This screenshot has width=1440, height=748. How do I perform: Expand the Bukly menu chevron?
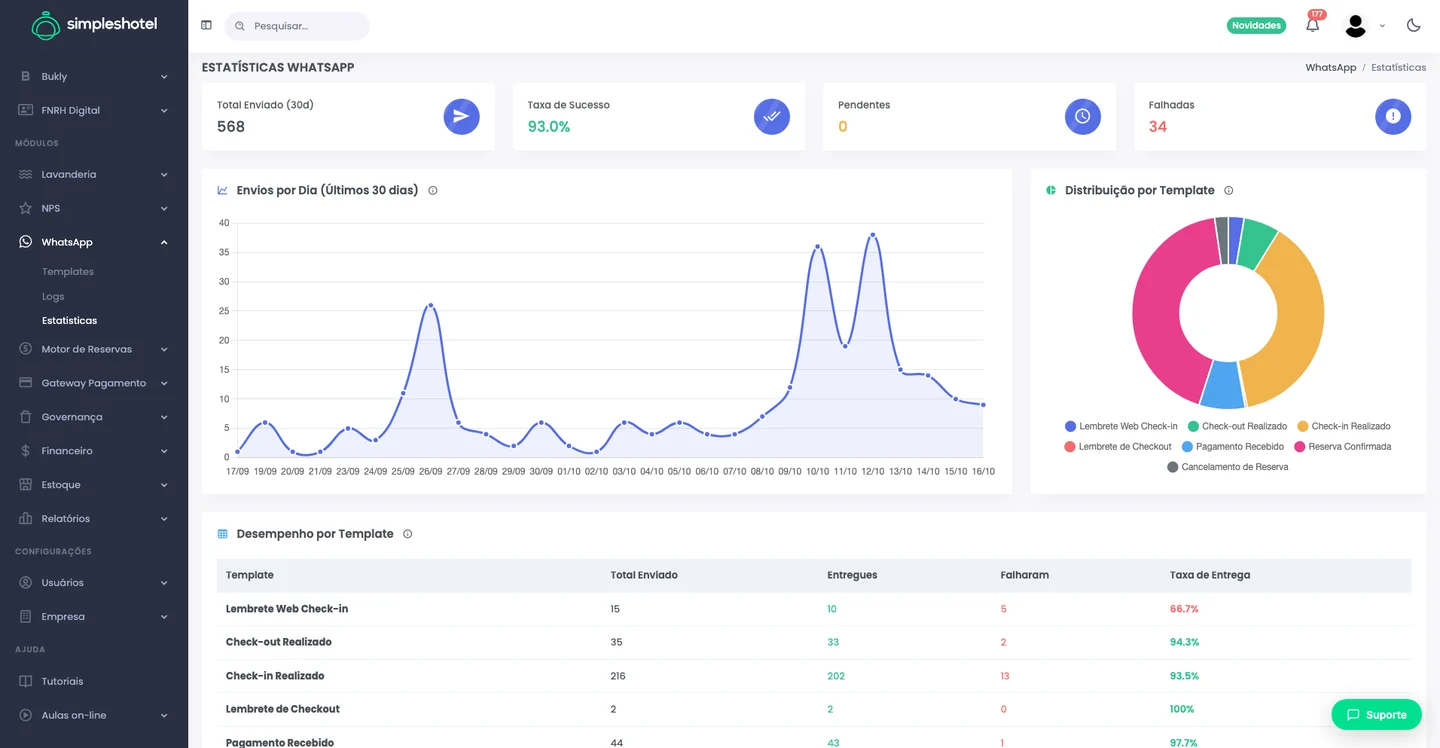coord(164,77)
